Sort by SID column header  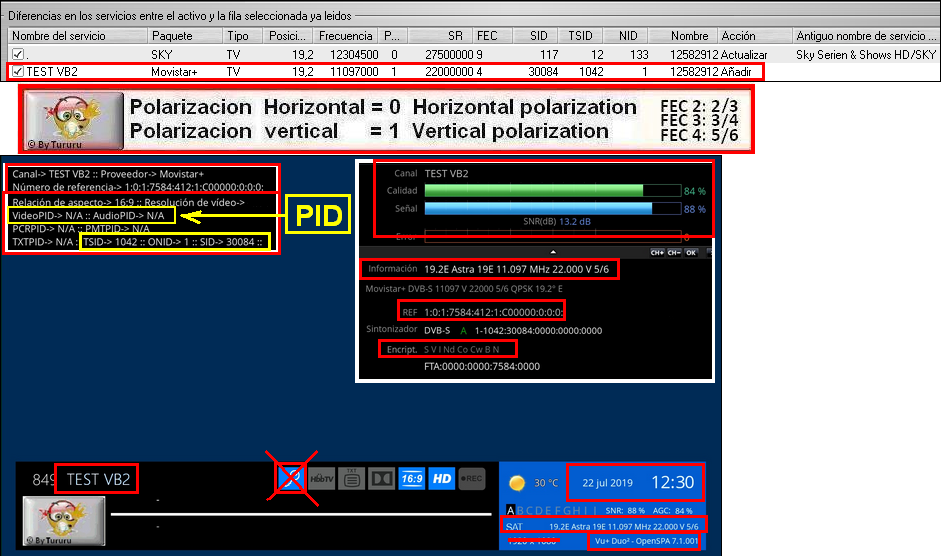(x=536, y=36)
